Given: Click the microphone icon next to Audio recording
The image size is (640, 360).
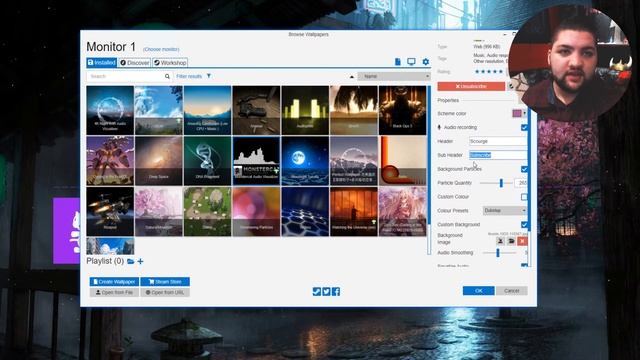Looking at the screenshot, I should tap(440, 127).
